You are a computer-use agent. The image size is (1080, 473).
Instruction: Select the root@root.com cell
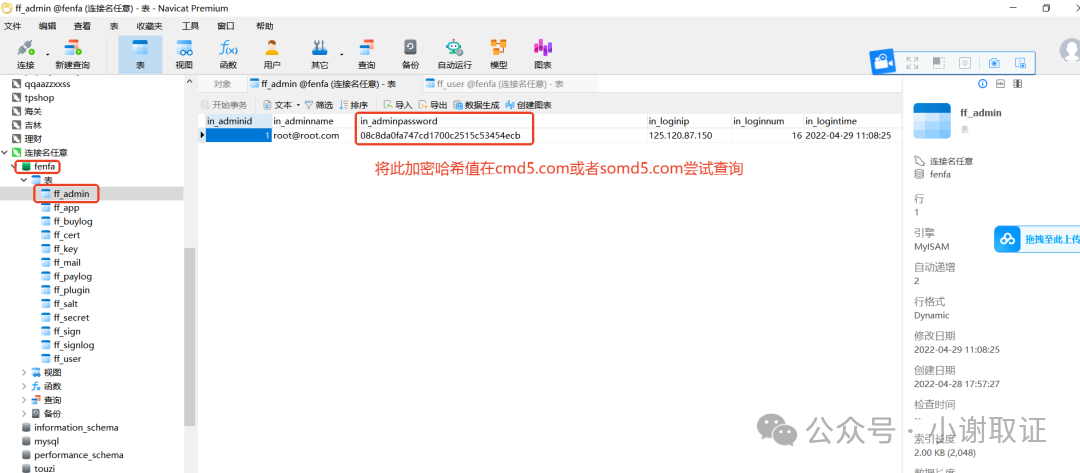click(x=313, y=136)
